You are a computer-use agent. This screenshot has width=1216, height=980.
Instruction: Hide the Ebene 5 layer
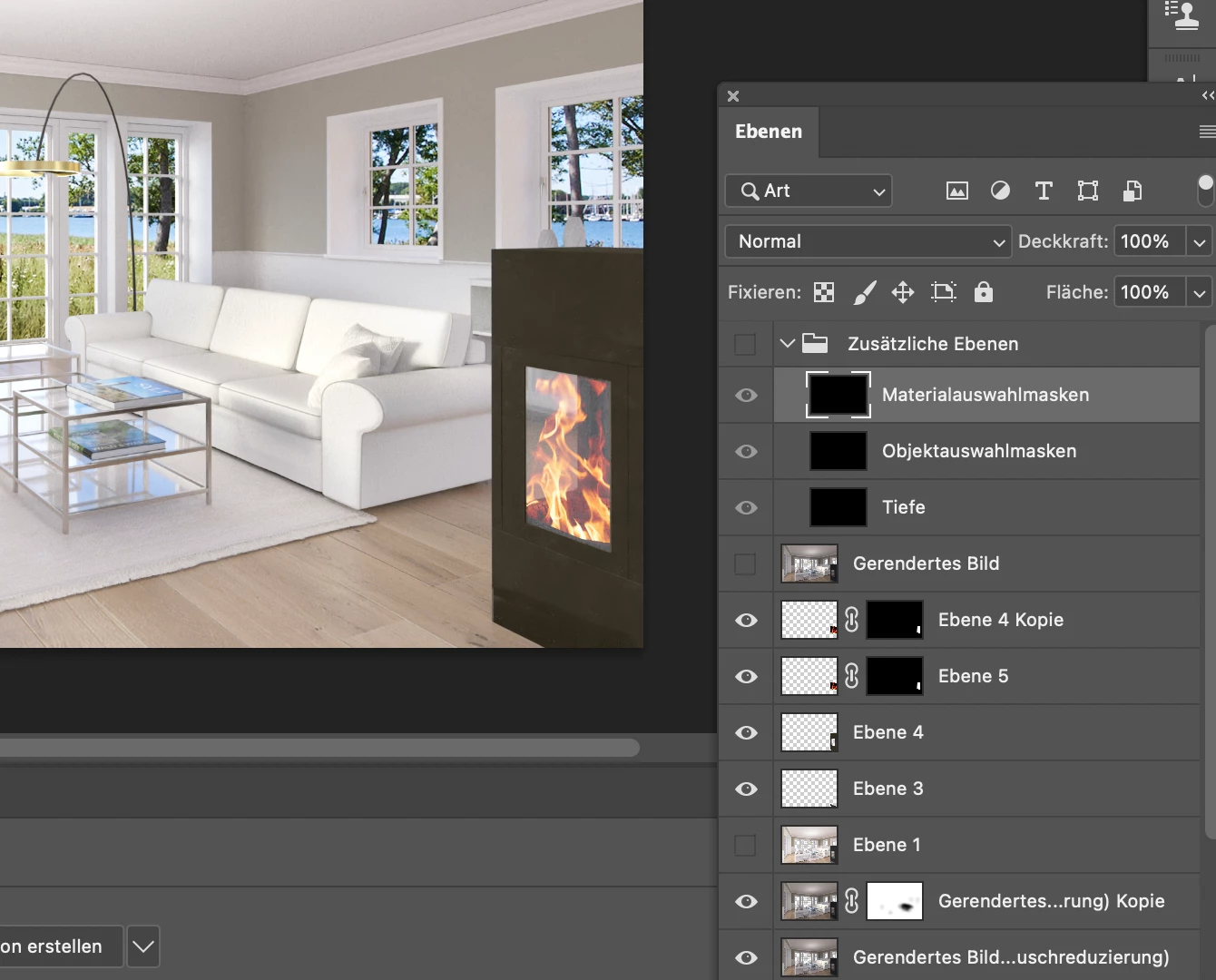coord(746,676)
